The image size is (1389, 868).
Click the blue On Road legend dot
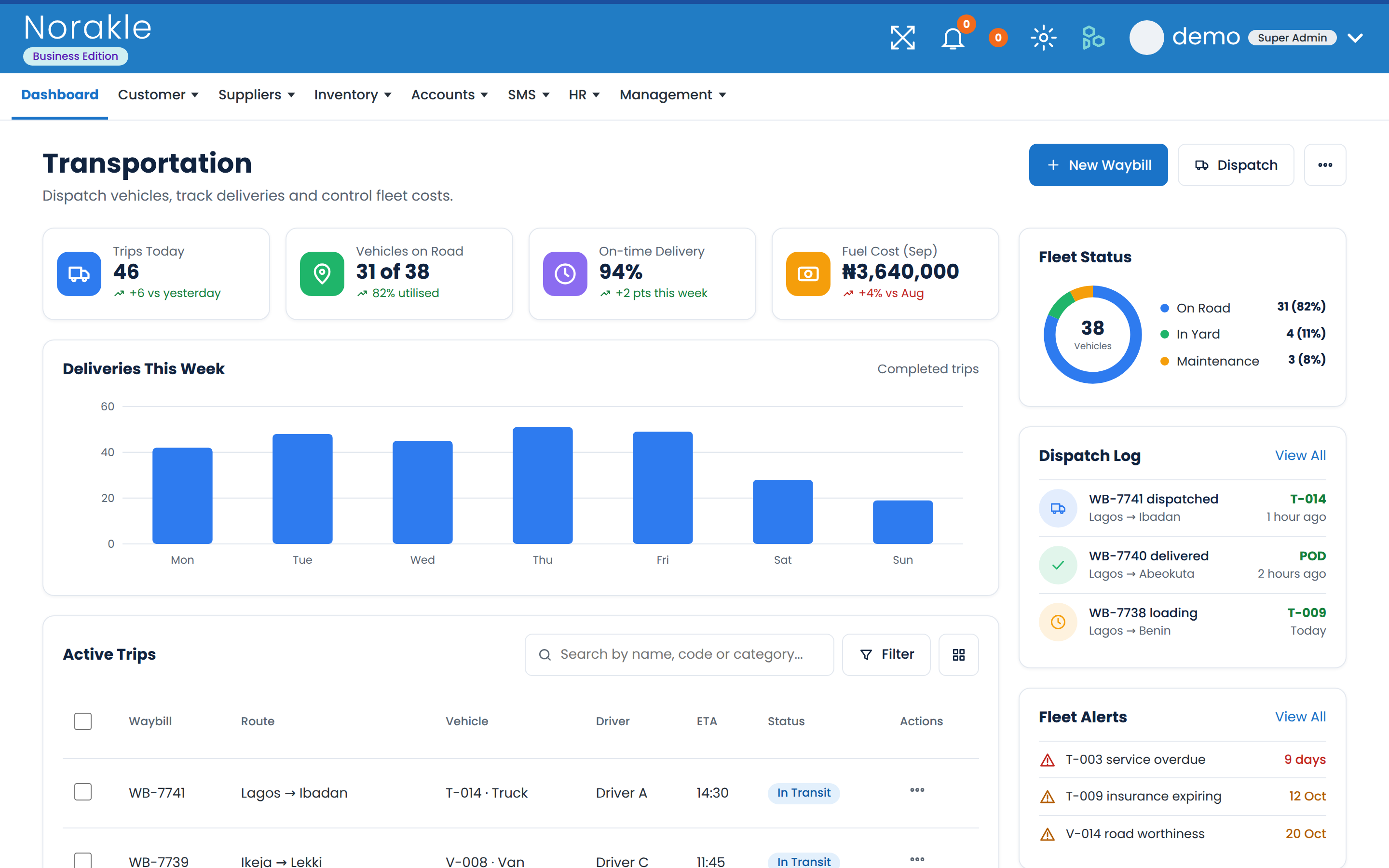tap(1165, 308)
